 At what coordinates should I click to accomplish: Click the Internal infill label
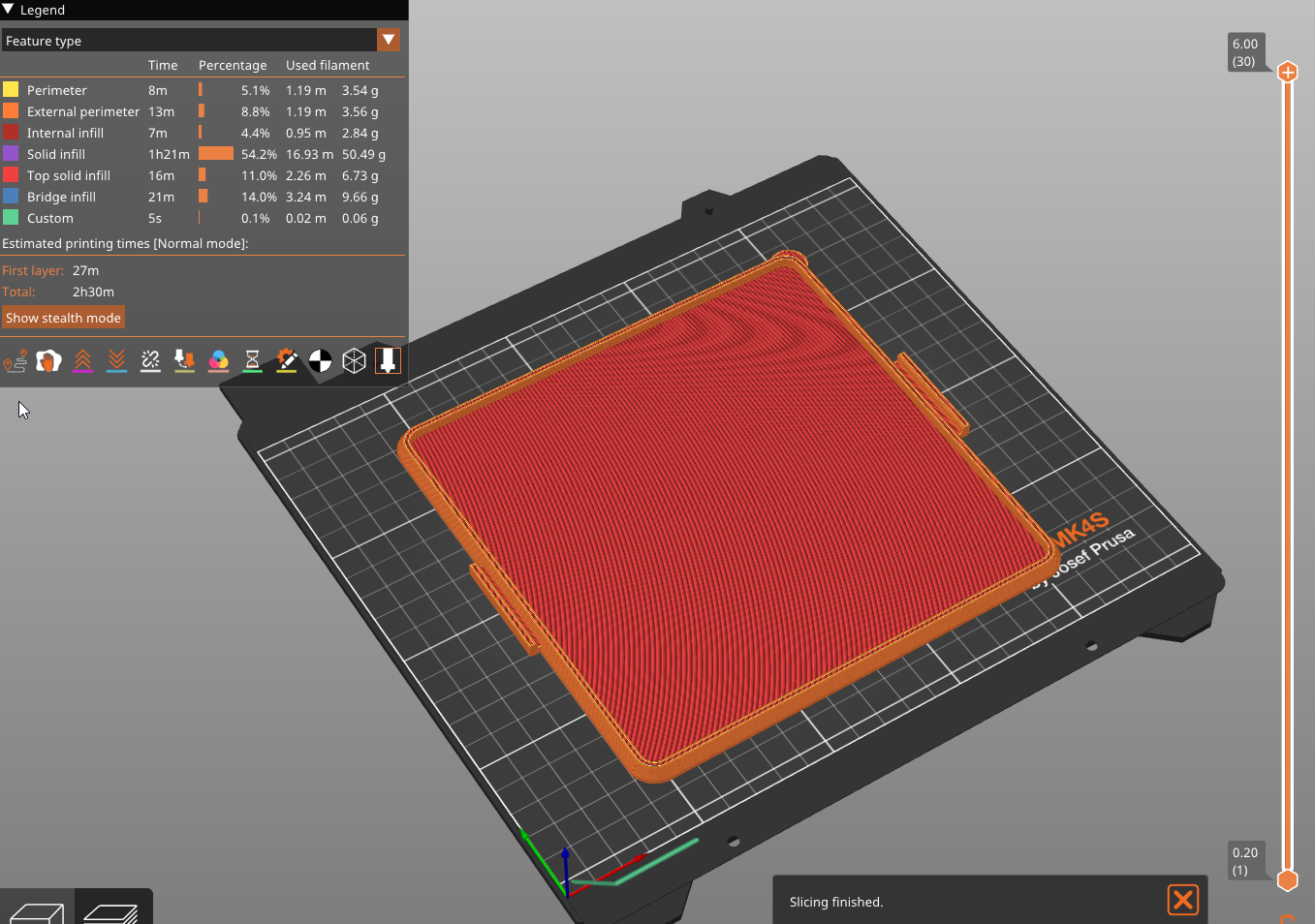pos(65,133)
